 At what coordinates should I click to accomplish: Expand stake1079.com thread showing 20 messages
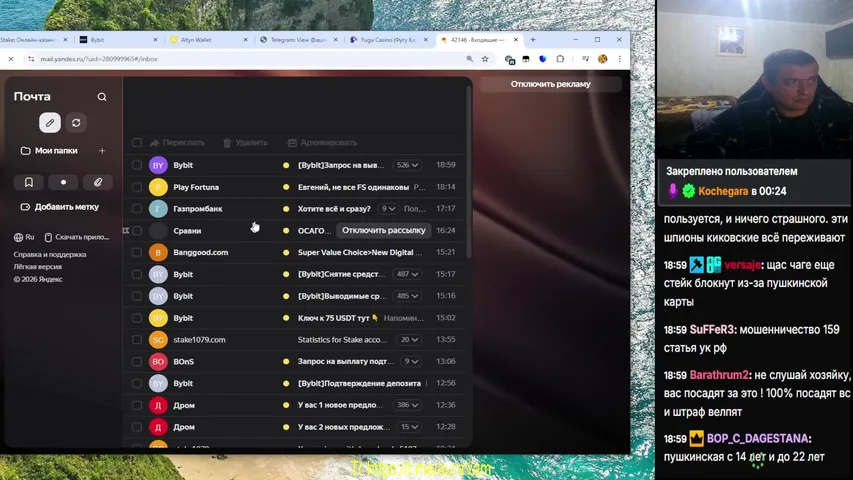[409, 340]
